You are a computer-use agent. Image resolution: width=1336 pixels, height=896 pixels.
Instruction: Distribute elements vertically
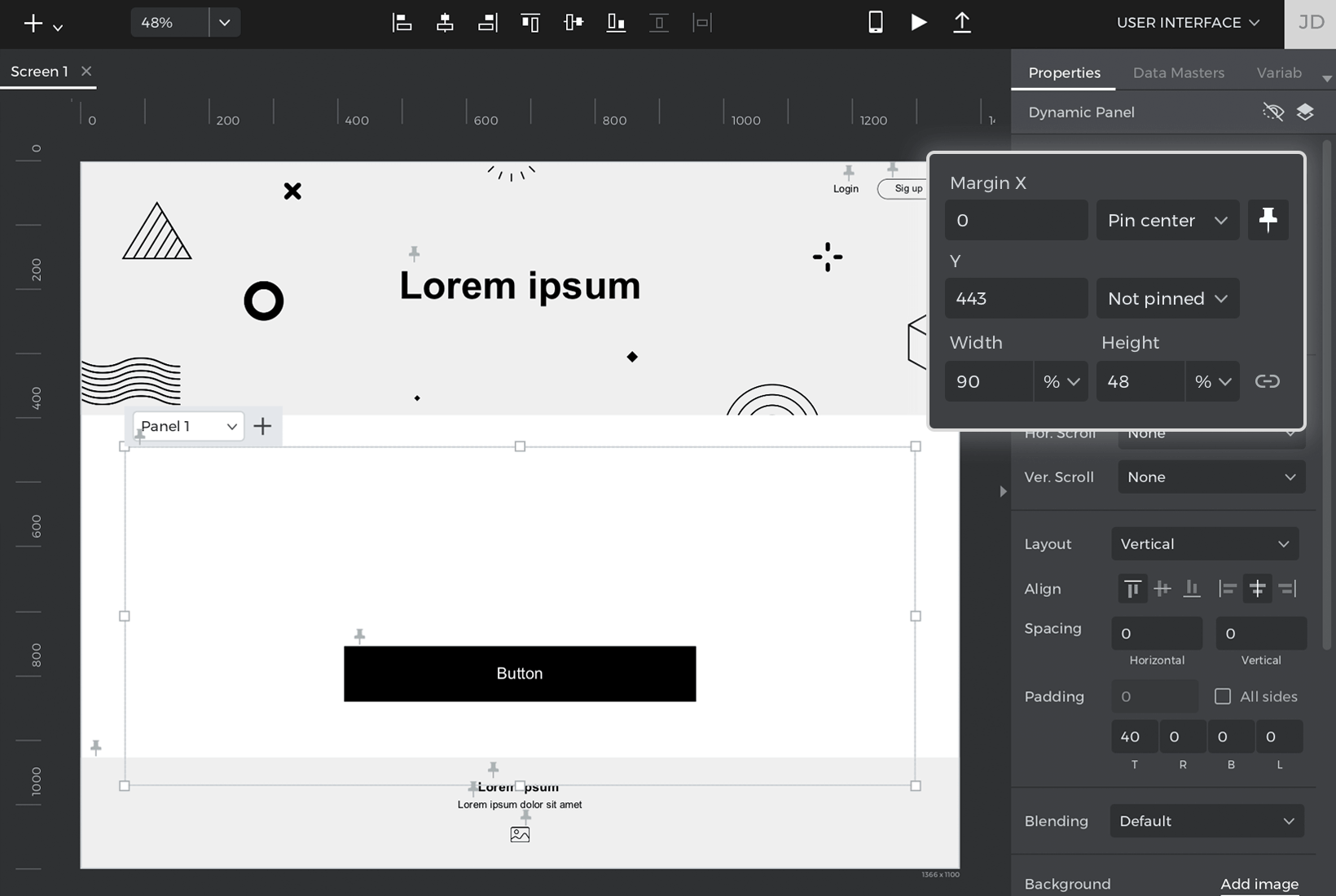[659, 23]
